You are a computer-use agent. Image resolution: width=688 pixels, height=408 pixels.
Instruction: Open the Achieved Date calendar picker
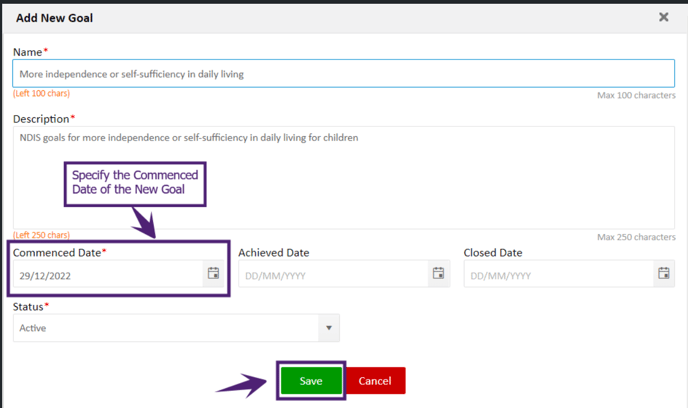pyautogui.click(x=438, y=273)
